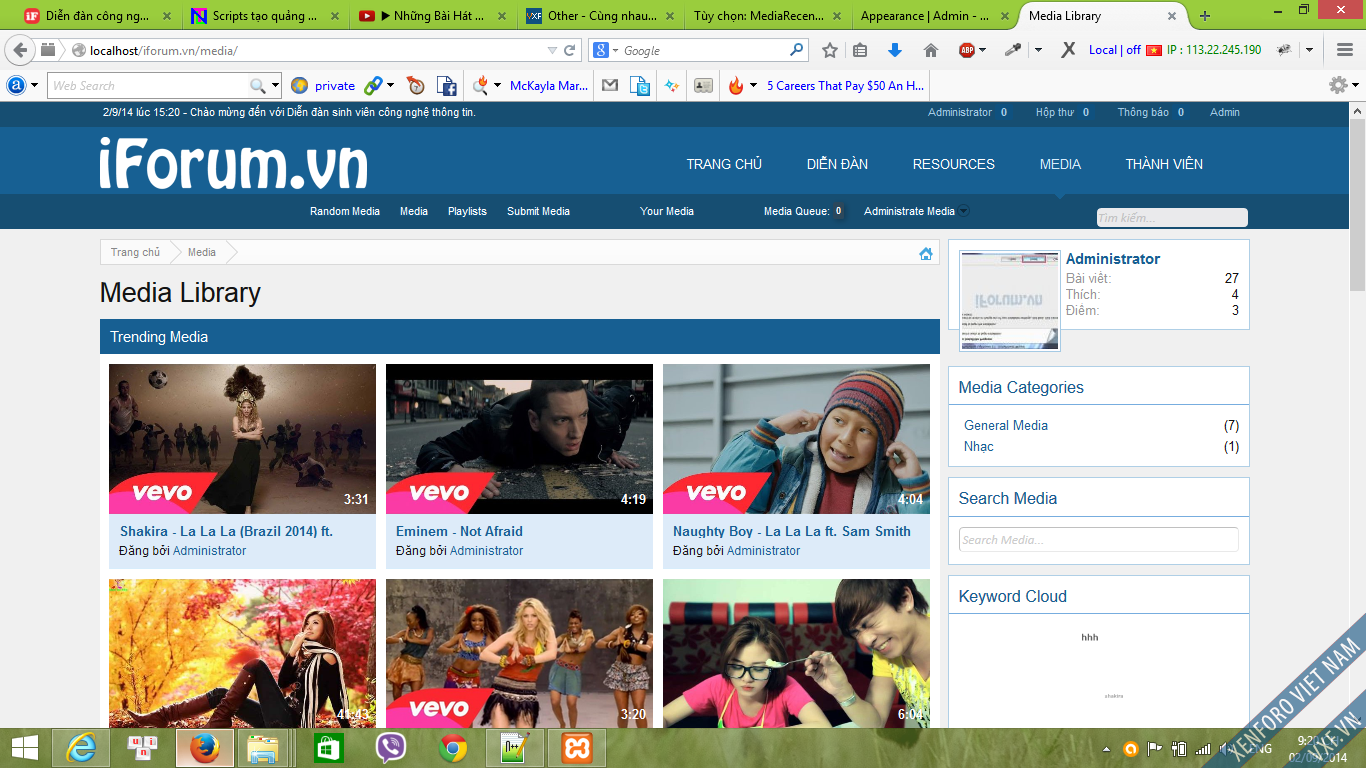Screen dimensions: 1366x768
Task: Click the Web Search toolbar input field
Action: (147, 86)
